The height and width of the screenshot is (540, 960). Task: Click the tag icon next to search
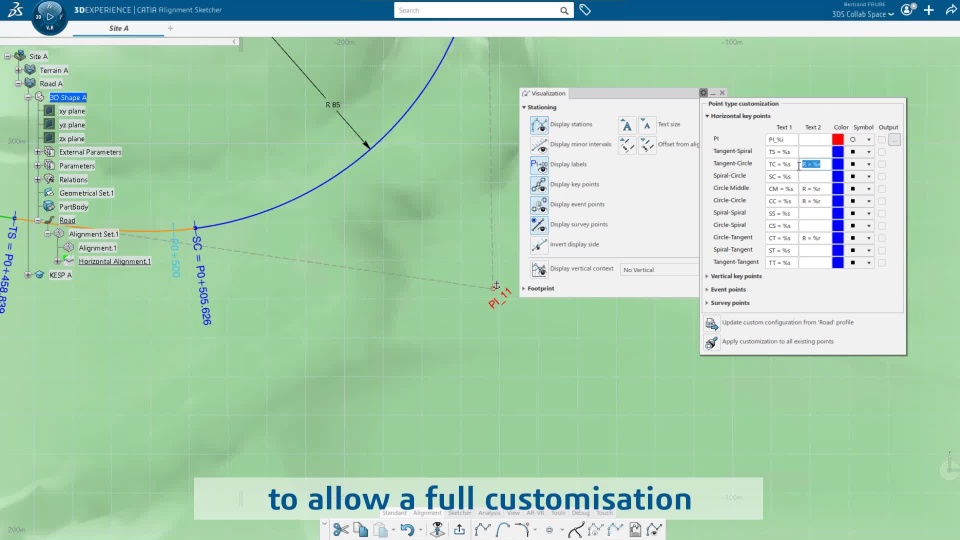coord(585,10)
